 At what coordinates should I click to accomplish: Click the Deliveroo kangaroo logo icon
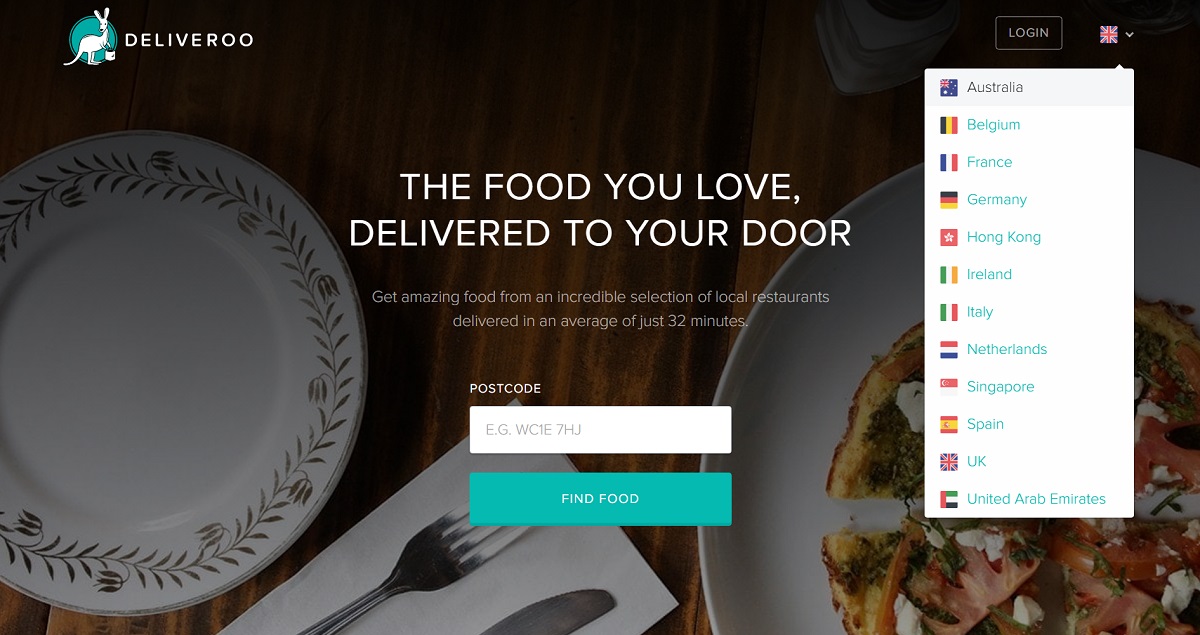click(x=92, y=38)
